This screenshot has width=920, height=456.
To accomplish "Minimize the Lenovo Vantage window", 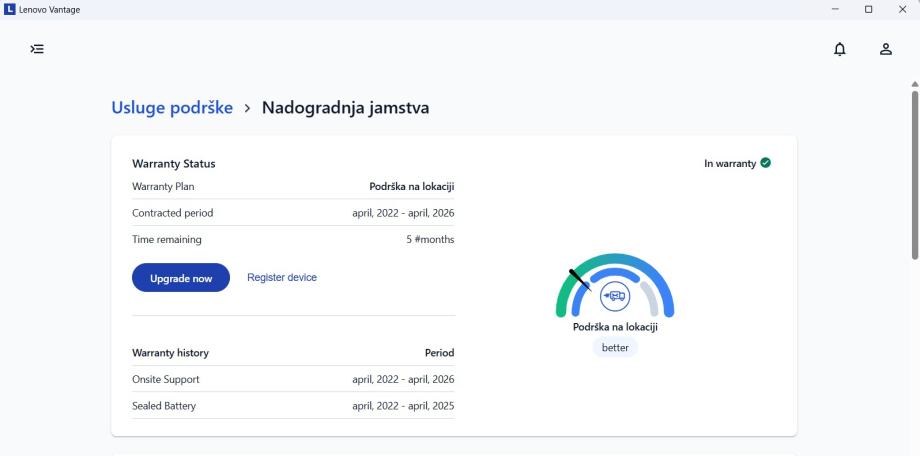I will tap(835, 9).
